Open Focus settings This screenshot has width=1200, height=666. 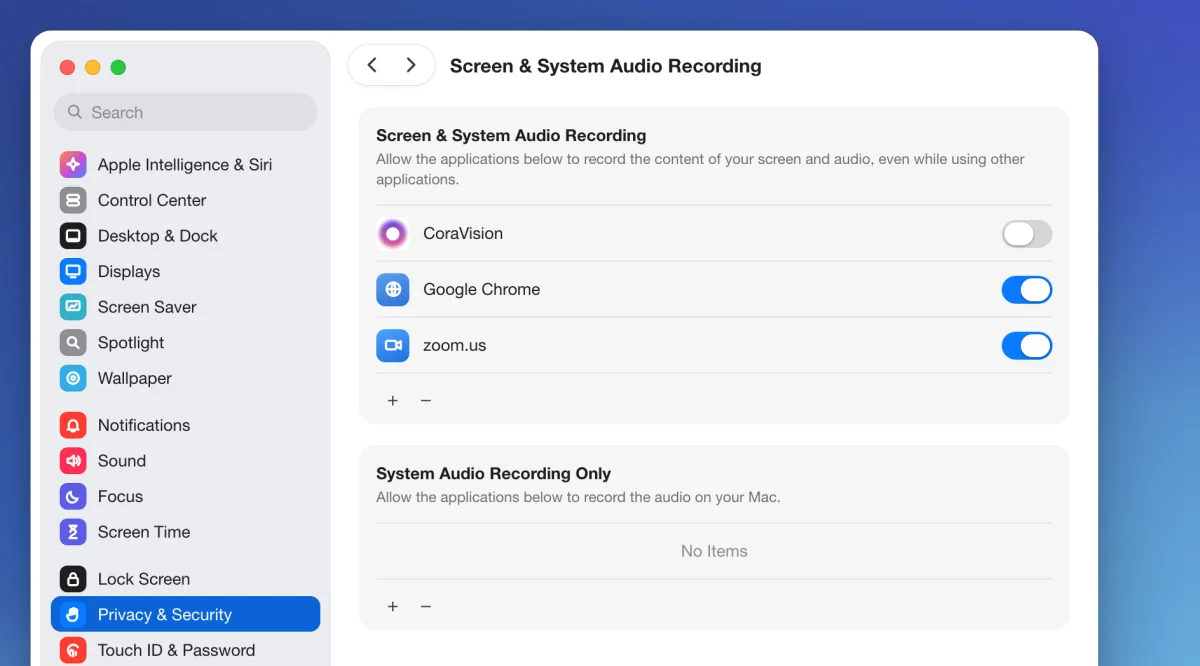[185, 496]
